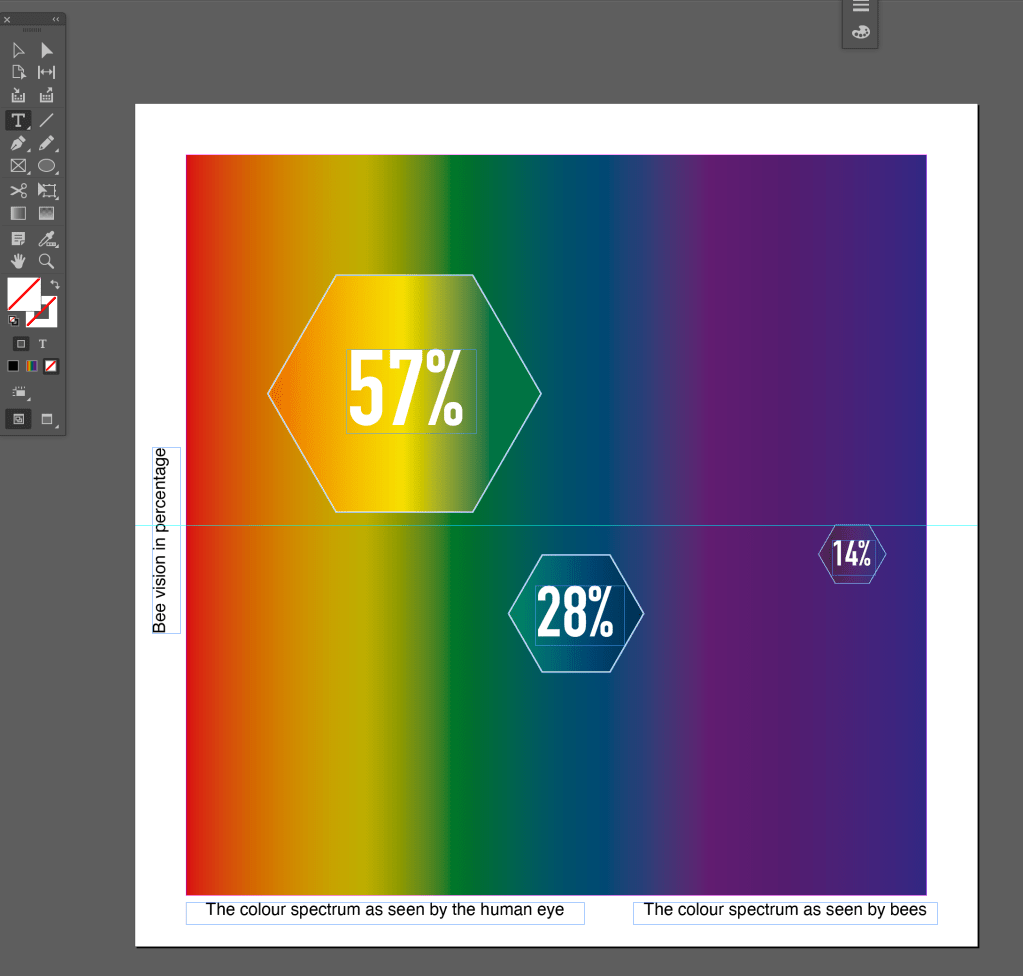Click the 57% text in large hexagon
1023x976 pixels.
[406, 390]
